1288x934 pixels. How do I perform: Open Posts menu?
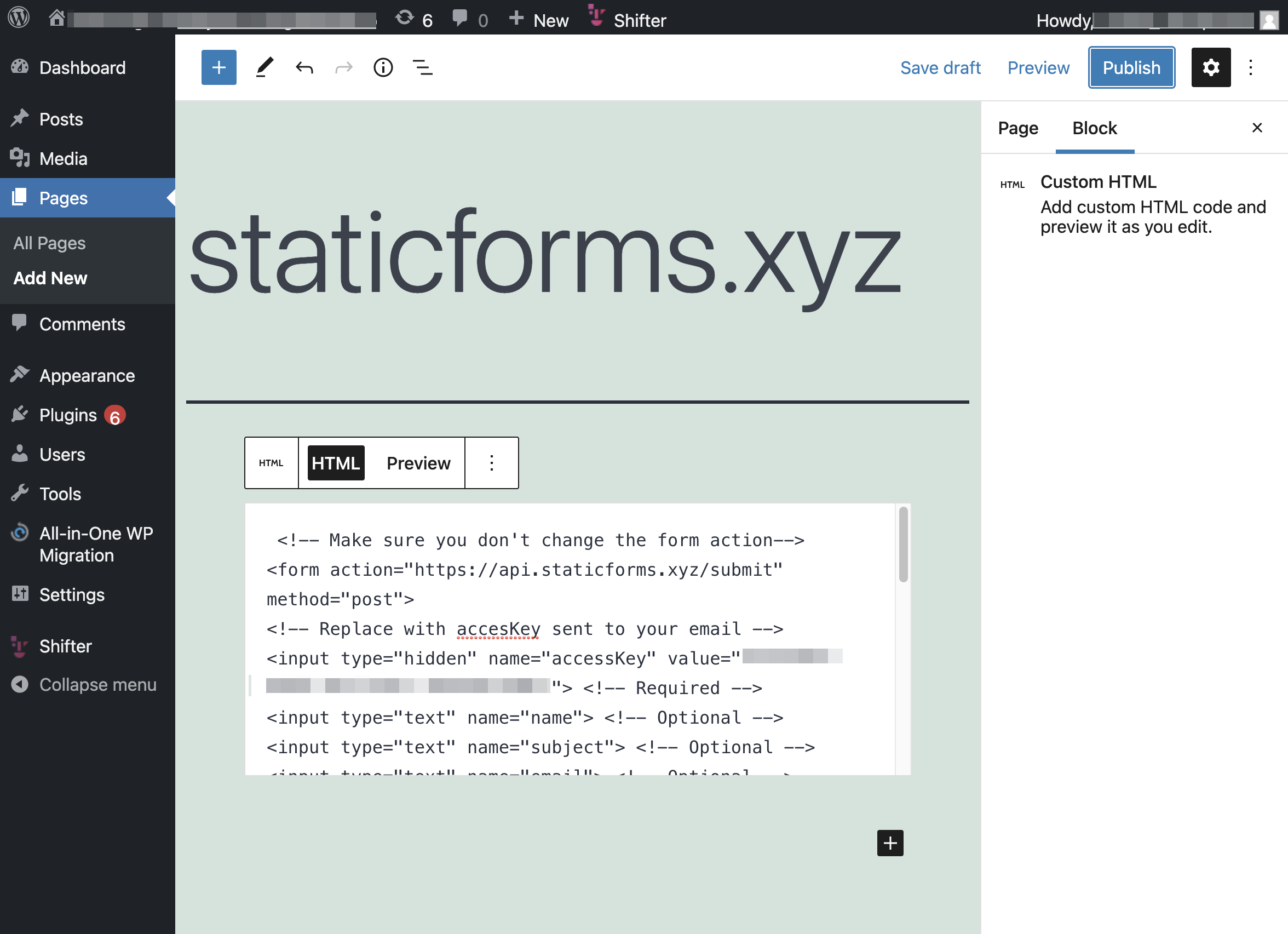click(88, 119)
